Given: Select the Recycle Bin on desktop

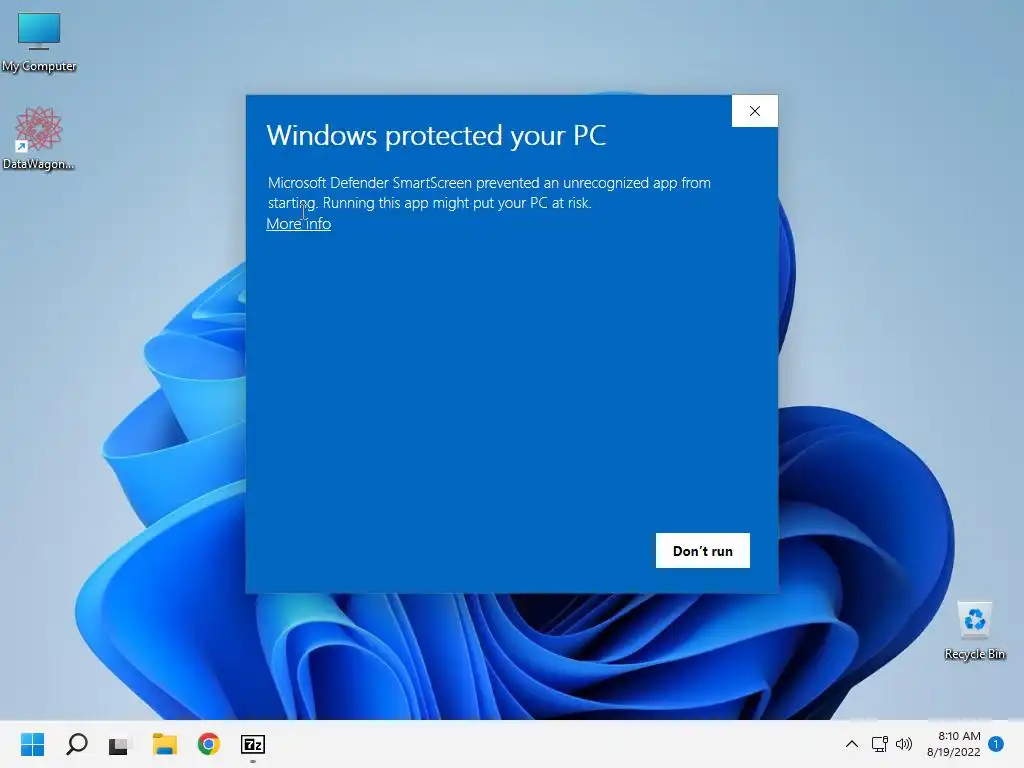Looking at the screenshot, I should 974,631.
